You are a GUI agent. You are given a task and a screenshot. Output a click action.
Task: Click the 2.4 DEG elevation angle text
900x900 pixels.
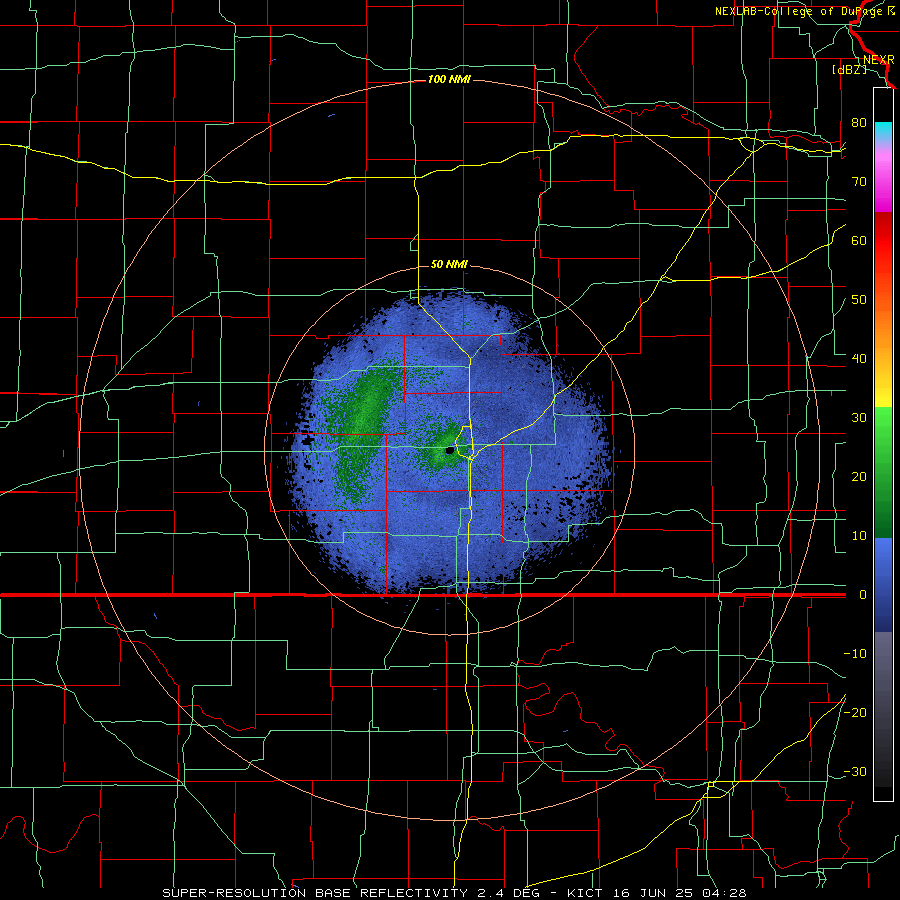click(x=511, y=893)
